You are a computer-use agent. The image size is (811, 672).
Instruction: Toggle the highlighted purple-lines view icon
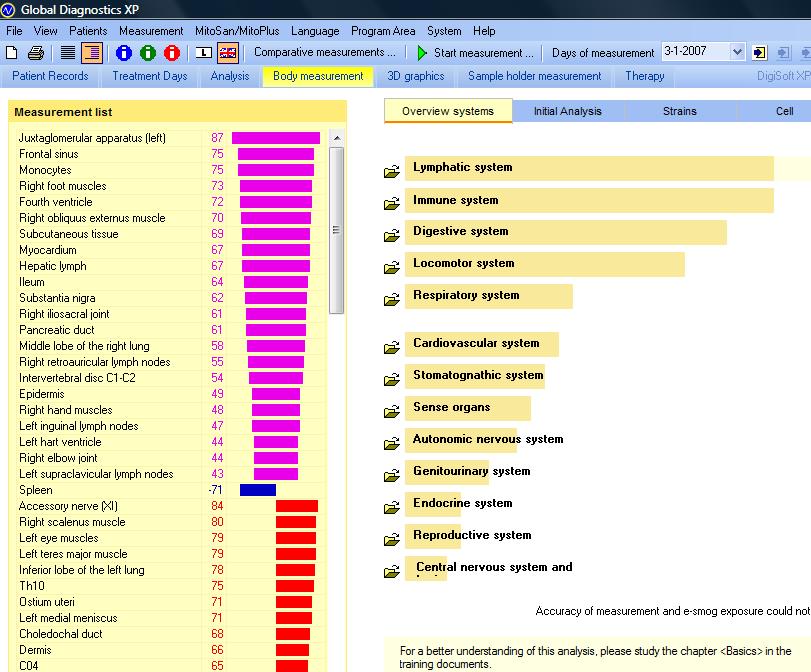pyautogui.click(x=92, y=53)
